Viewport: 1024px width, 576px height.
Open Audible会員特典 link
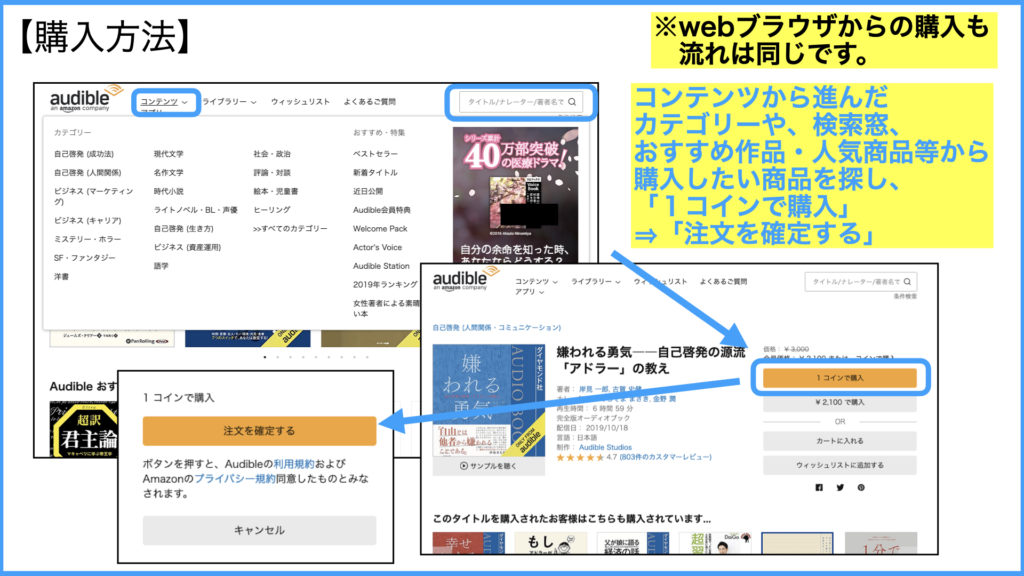(x=382, y=210)
